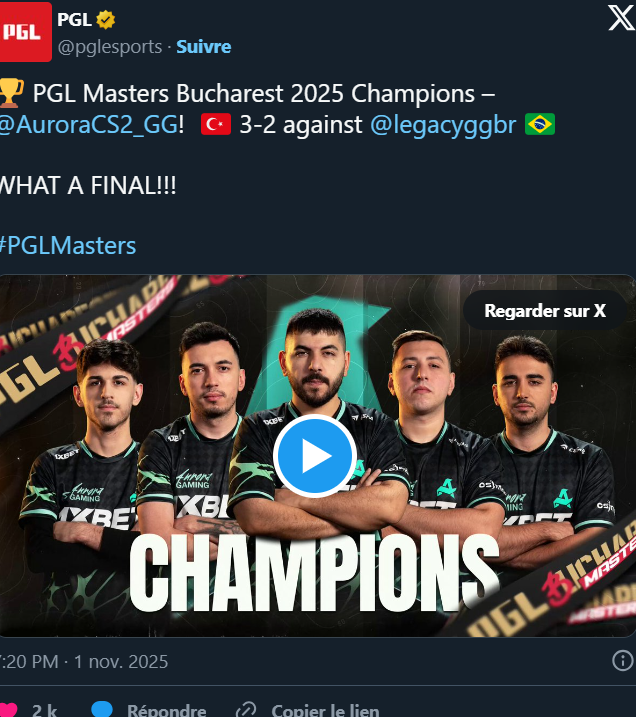Click the Répondre label
The width and height of the screenshot is (636, 717).
tap(167, 710)
